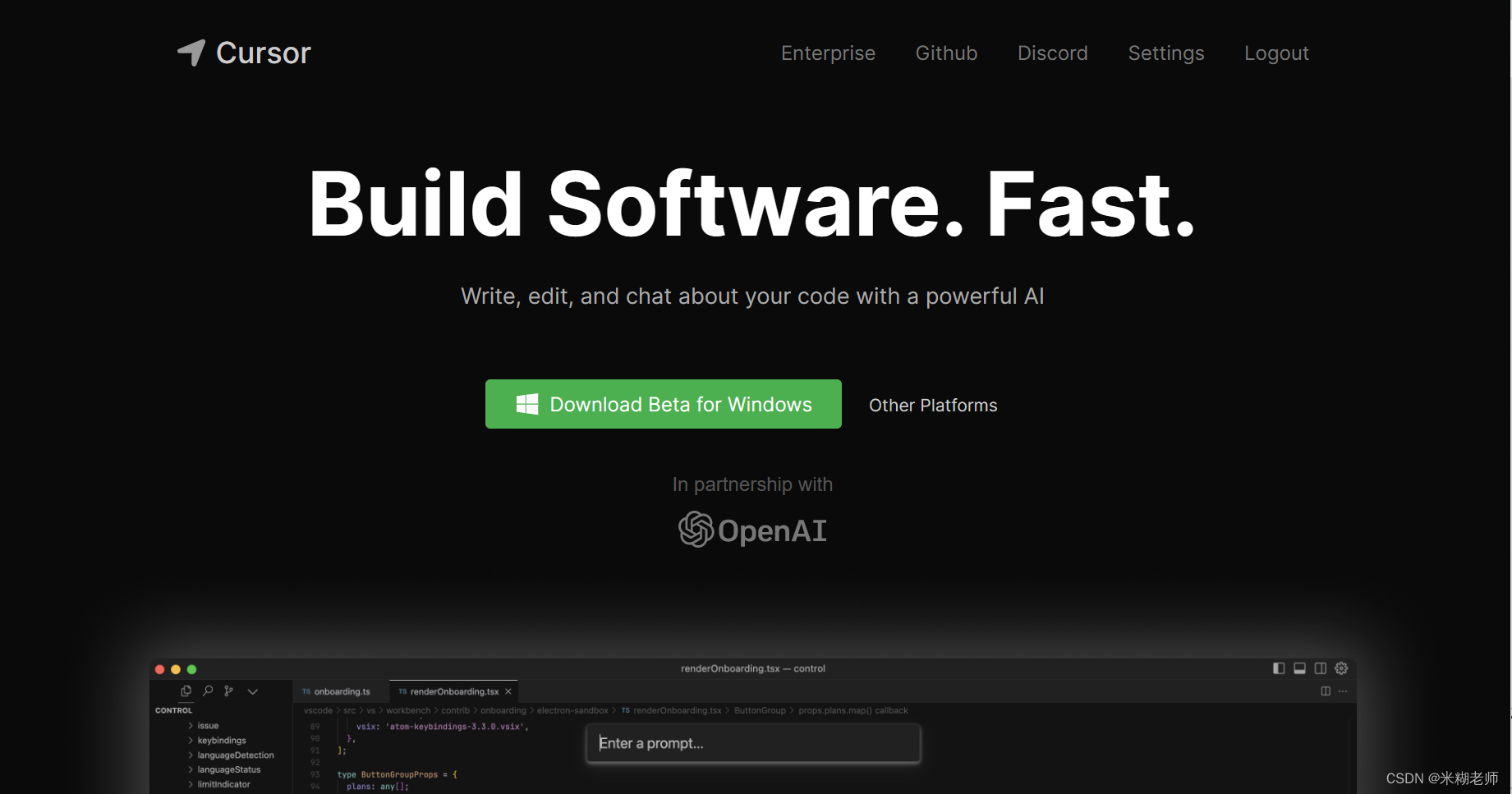Open the Enterprise page

(828, 53)
